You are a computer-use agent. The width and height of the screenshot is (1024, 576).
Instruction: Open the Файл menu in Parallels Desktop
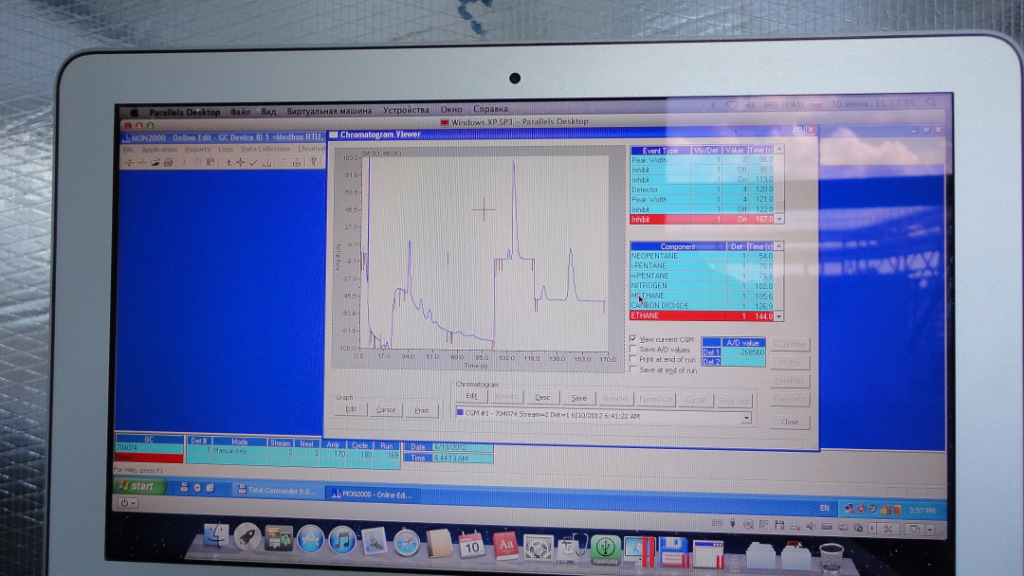pos(240,112)
